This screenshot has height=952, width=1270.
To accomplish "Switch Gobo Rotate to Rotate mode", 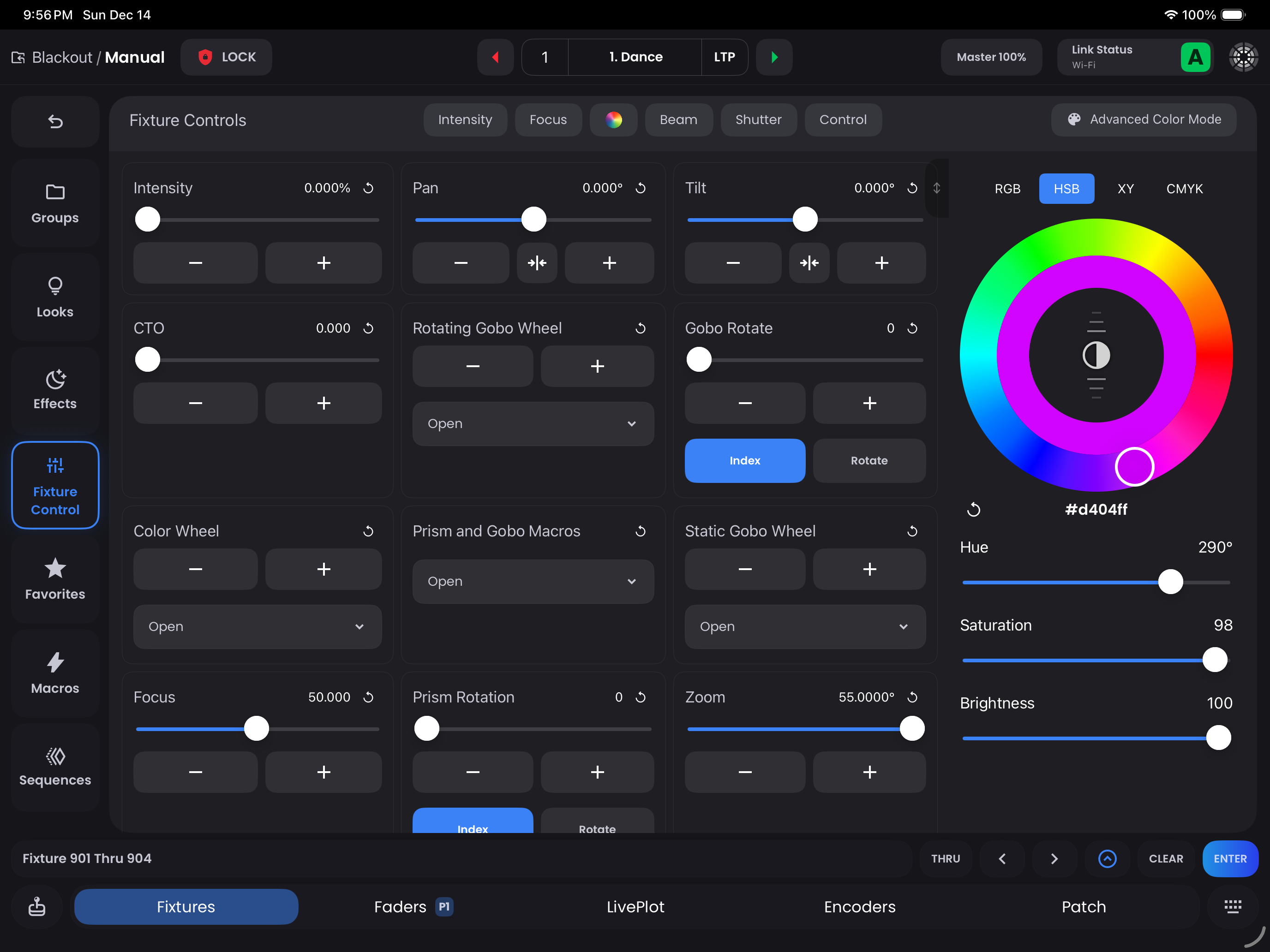I will 869,460.
